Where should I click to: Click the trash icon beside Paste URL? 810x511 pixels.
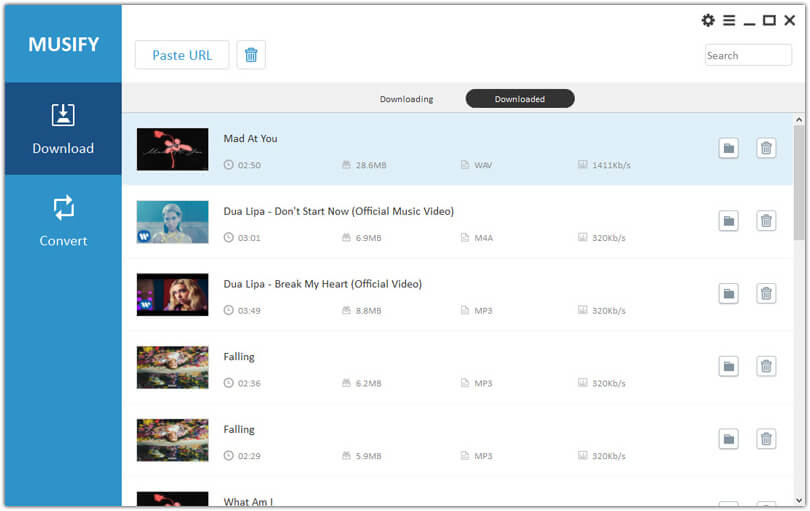click(x=251, y=55)
